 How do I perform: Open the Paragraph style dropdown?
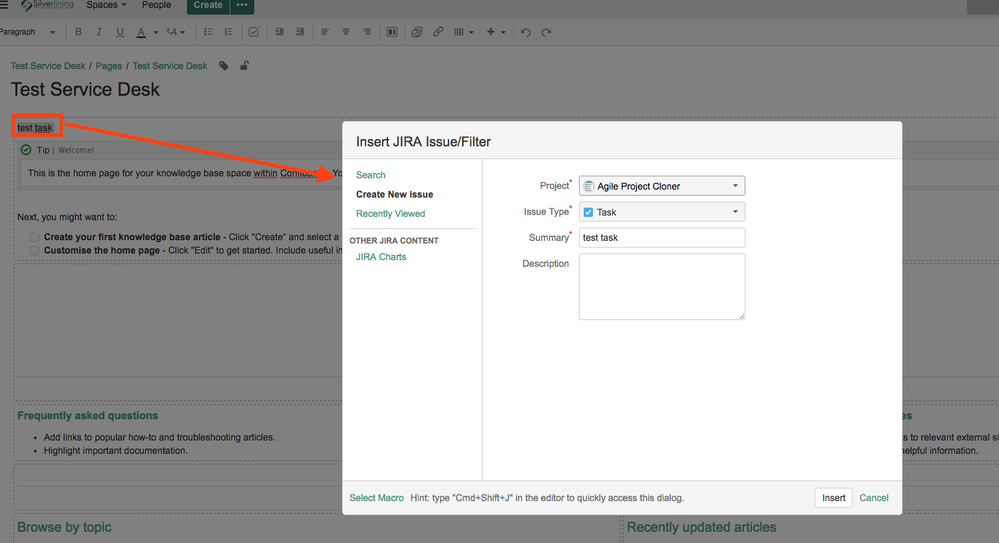click(27, 32)
